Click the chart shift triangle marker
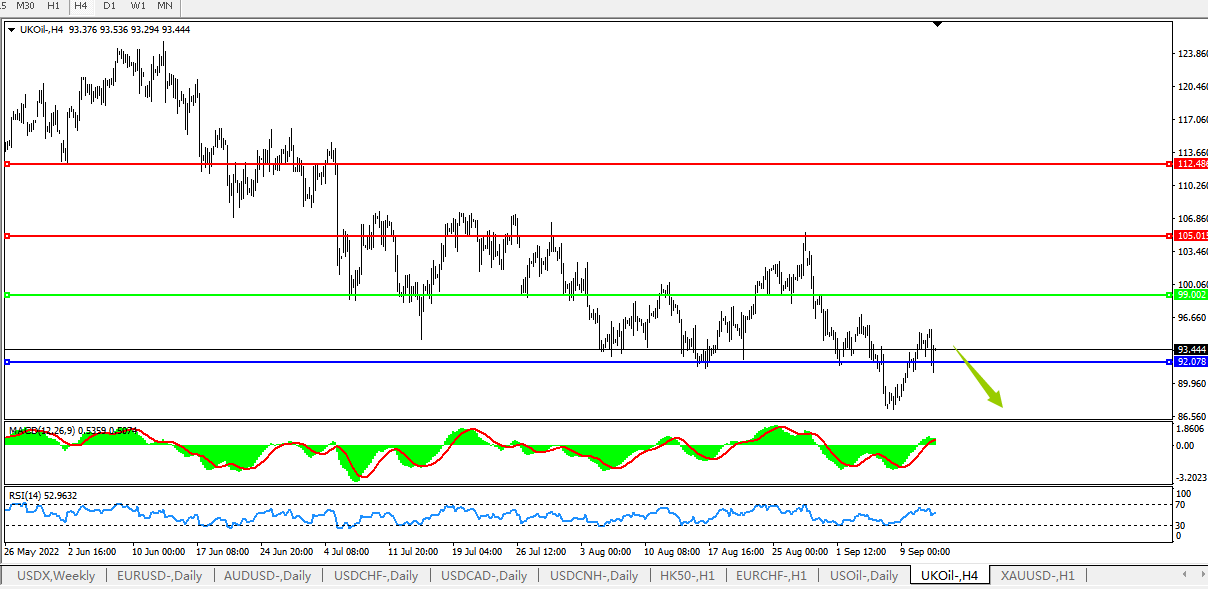The width and height of the screenshot is (1208, 589). (x=937, y=23)
